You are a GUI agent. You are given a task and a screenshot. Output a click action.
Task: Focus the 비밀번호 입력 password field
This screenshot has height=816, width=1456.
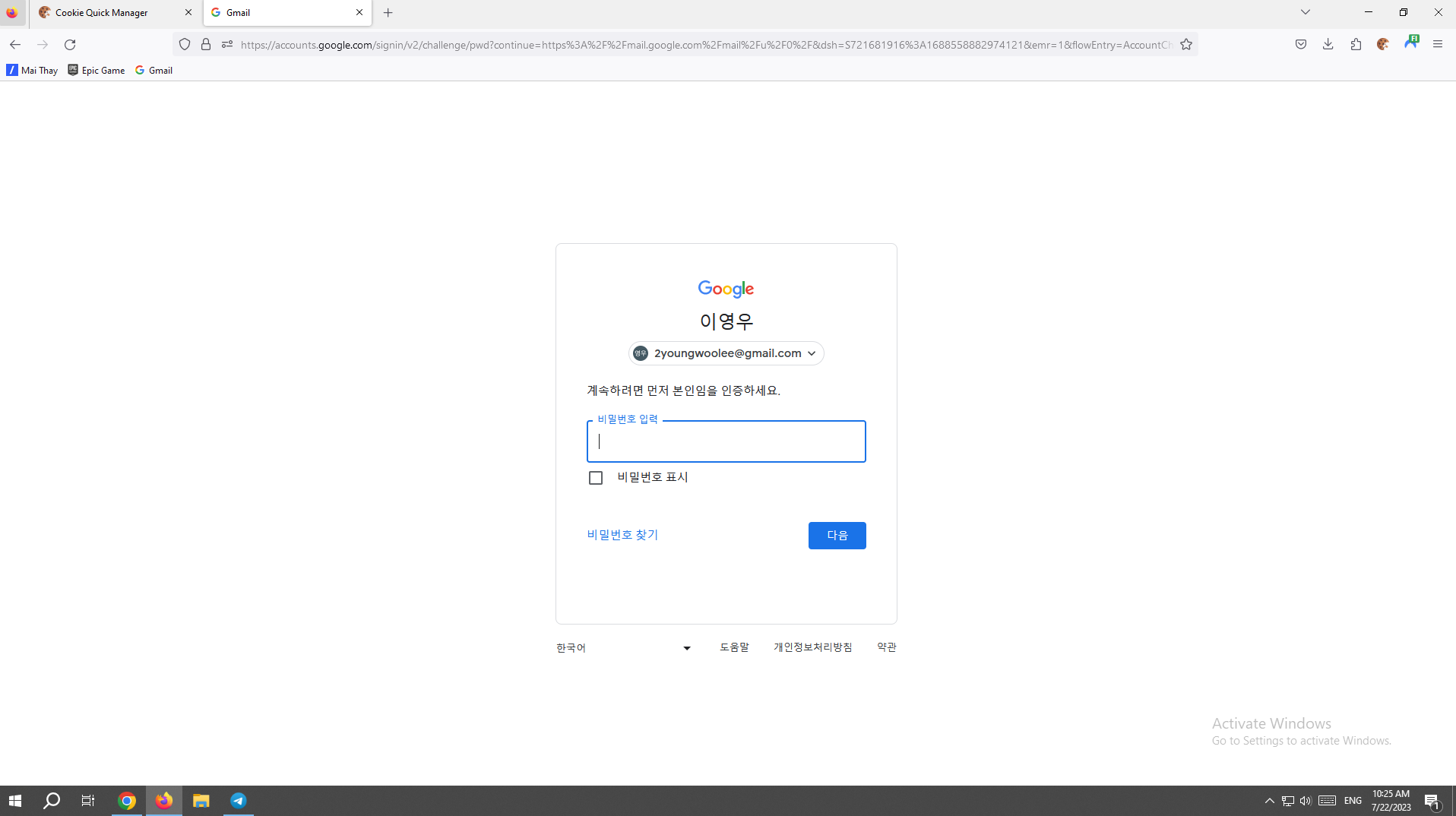tap(726, 441)
